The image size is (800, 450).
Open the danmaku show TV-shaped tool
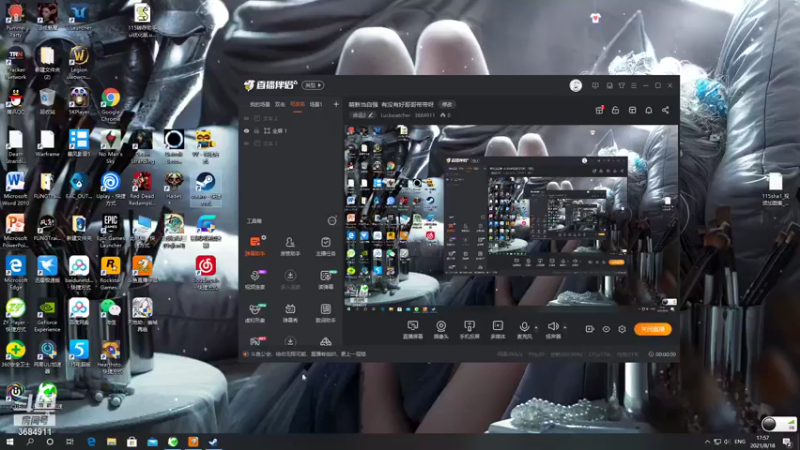[x=290, y=313]
